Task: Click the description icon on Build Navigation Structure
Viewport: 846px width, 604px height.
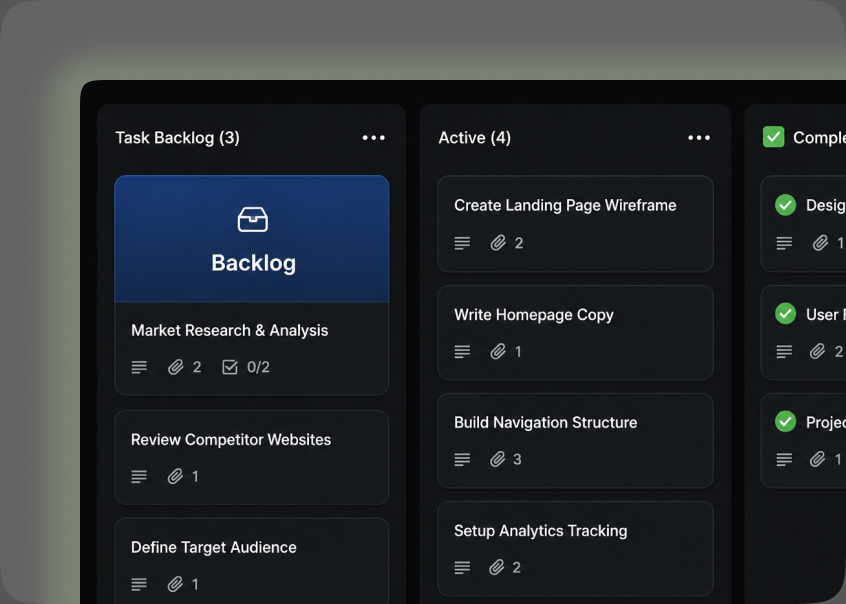Action: (x=462, y=459)
